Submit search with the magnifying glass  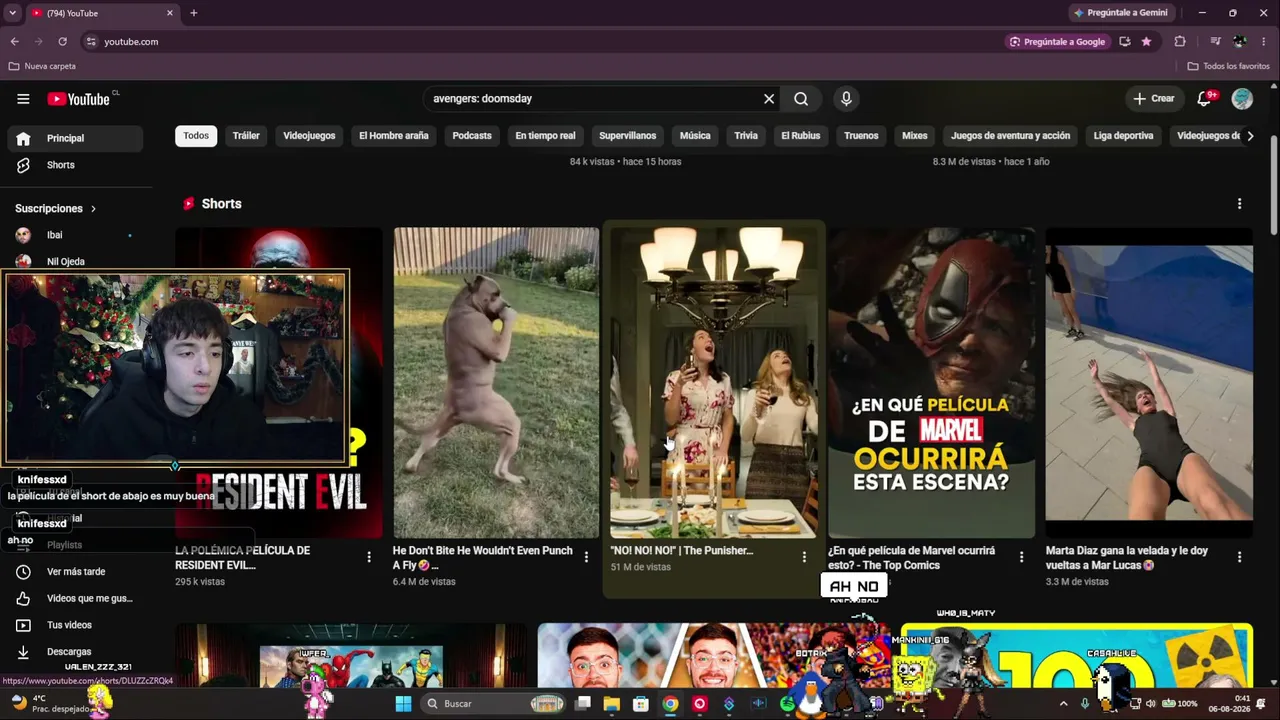[801, 99]
